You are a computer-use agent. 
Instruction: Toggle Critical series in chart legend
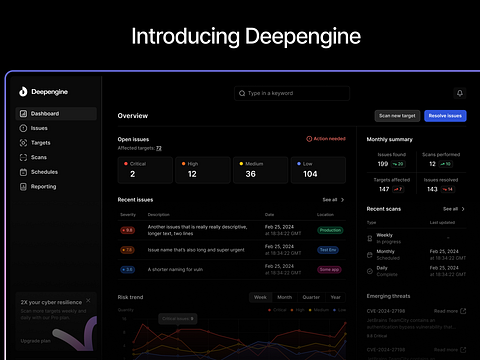click(x=277, y=310)
